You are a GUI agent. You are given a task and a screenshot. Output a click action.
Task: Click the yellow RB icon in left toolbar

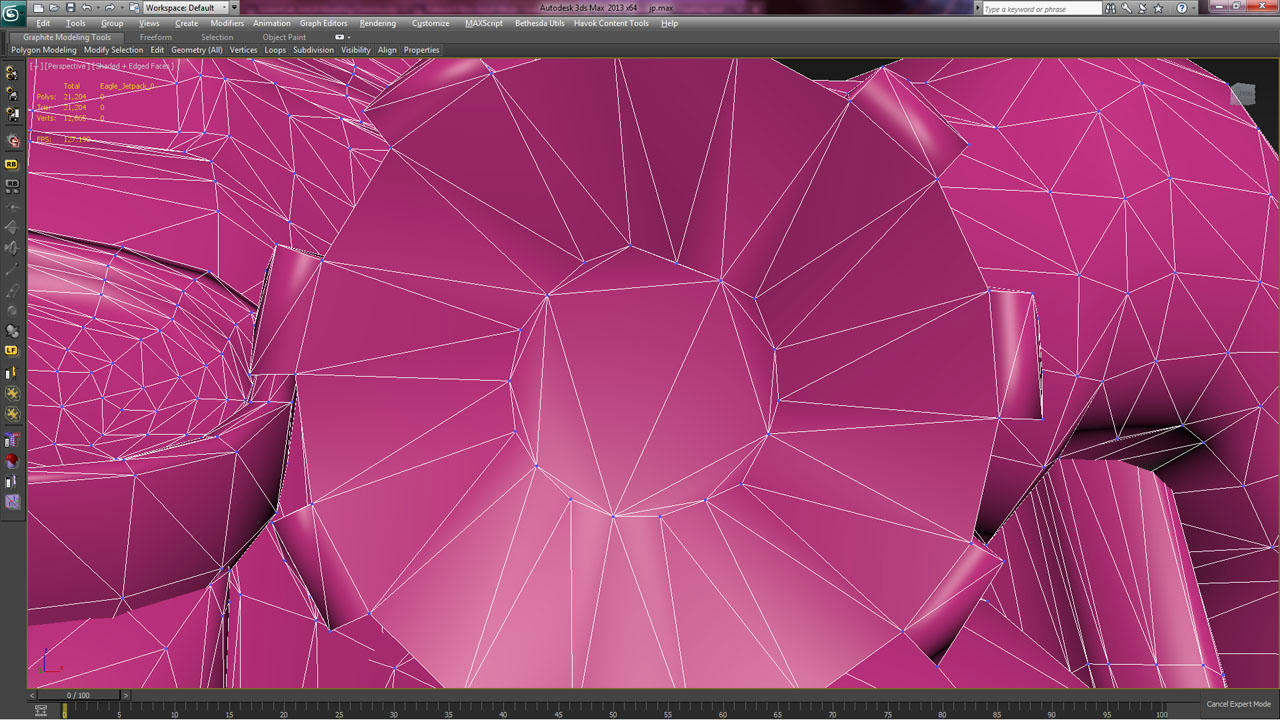tap(12, 163)
